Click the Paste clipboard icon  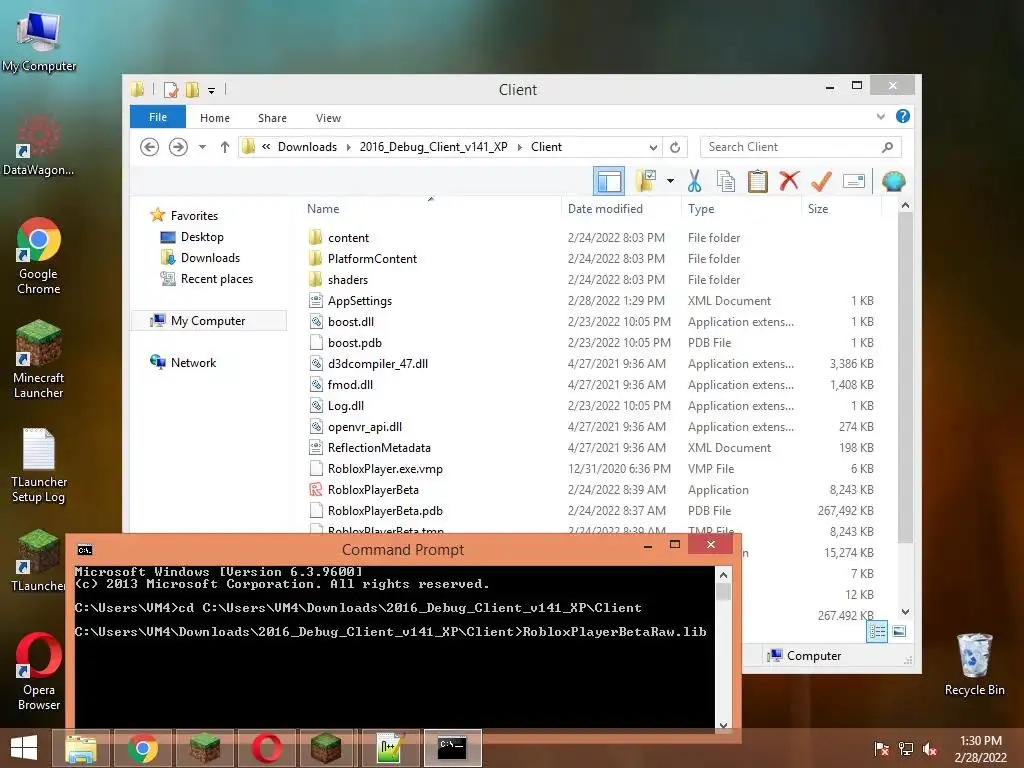click(758, 182)
